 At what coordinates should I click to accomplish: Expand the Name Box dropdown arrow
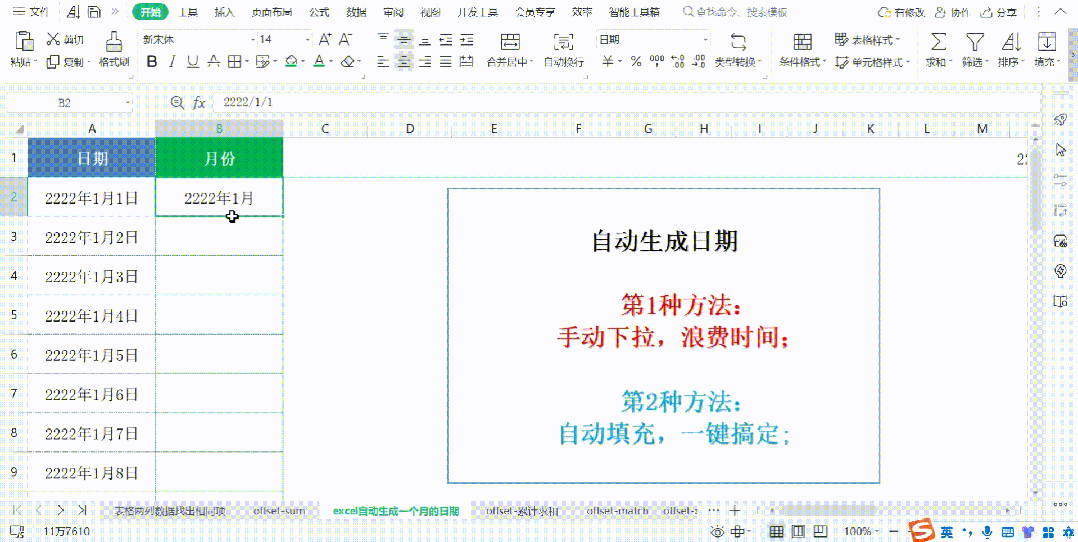(128, 102)
